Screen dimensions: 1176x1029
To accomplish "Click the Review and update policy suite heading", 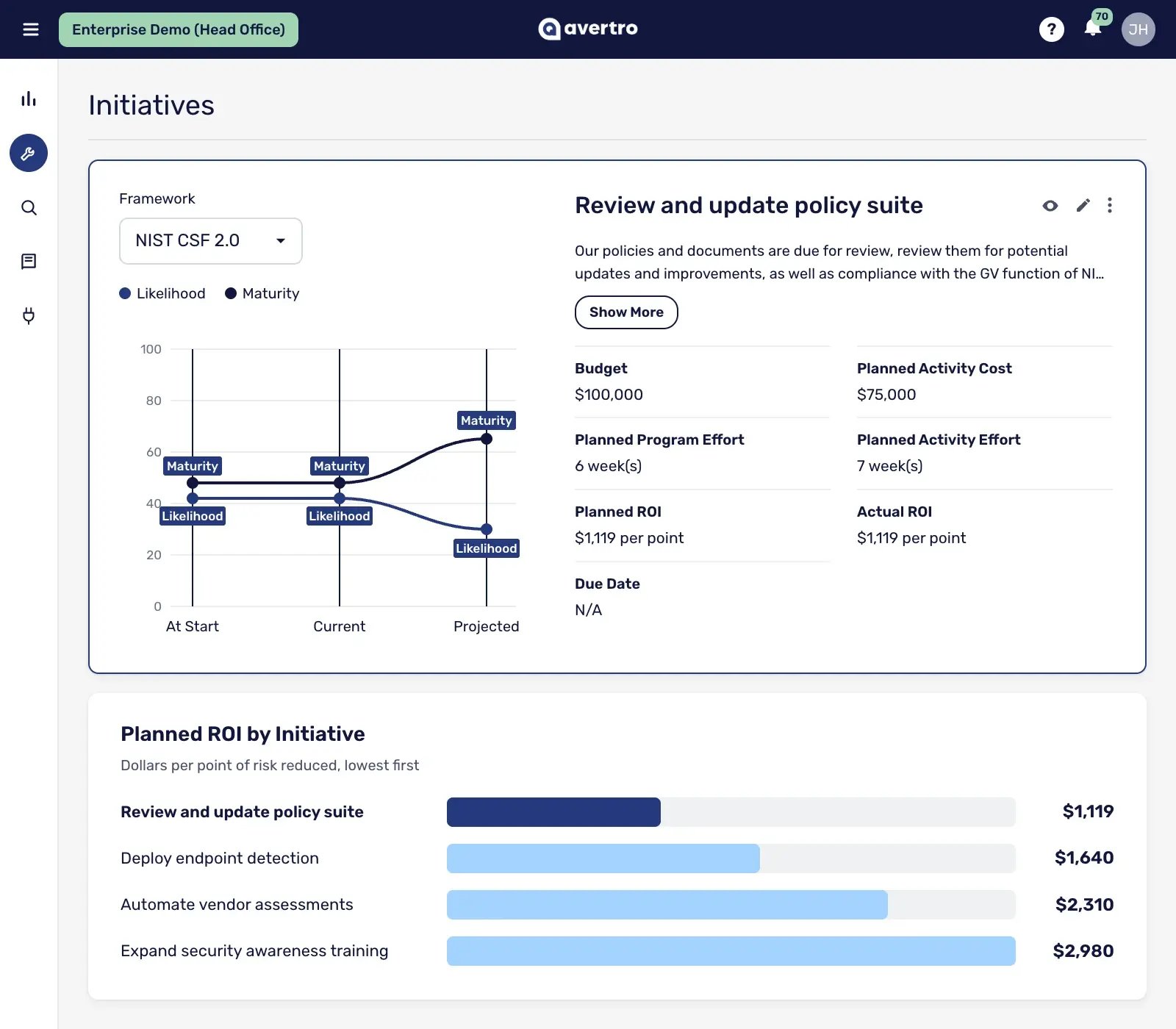I will click(x=749, y=205).
